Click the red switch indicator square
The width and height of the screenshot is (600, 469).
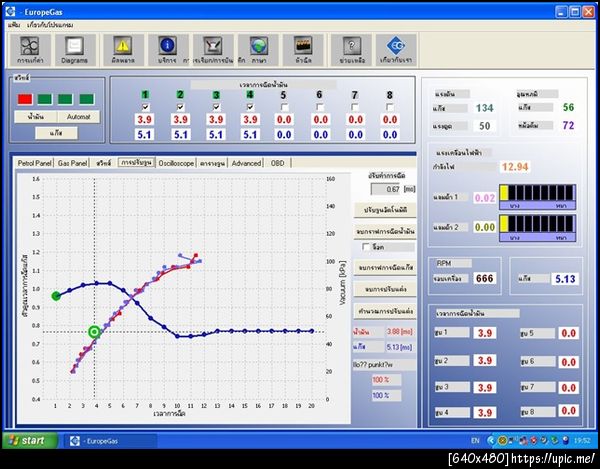click(25, 99)
